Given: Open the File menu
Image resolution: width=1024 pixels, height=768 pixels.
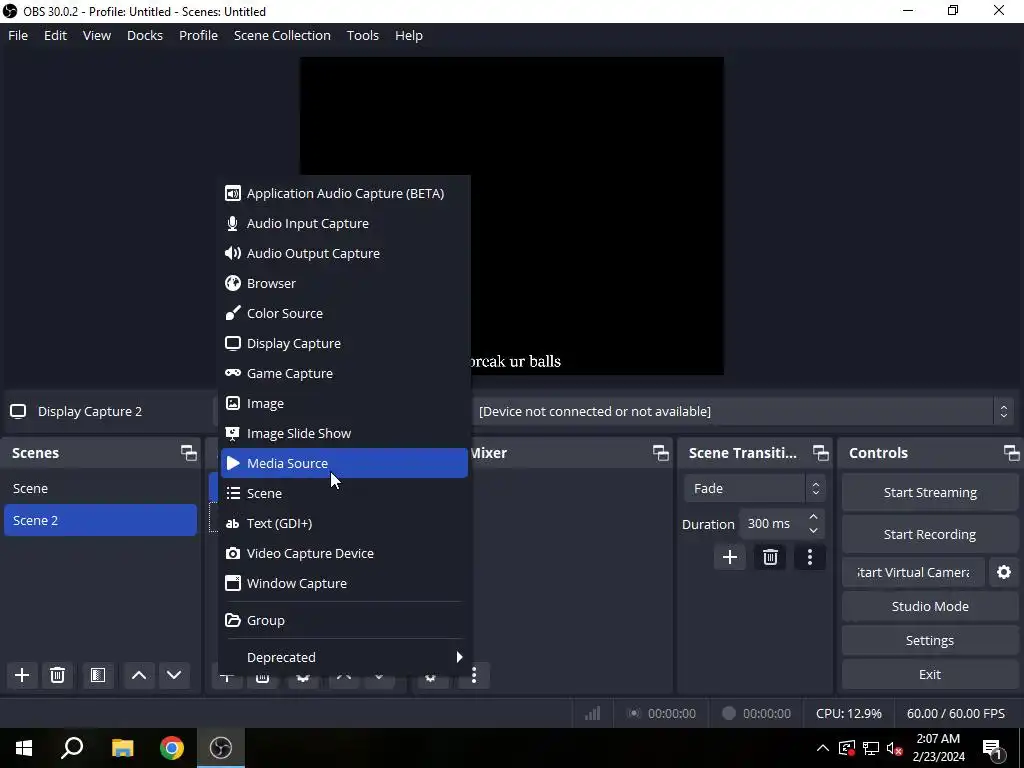Looking at the screenshot, I should [18, 35].
